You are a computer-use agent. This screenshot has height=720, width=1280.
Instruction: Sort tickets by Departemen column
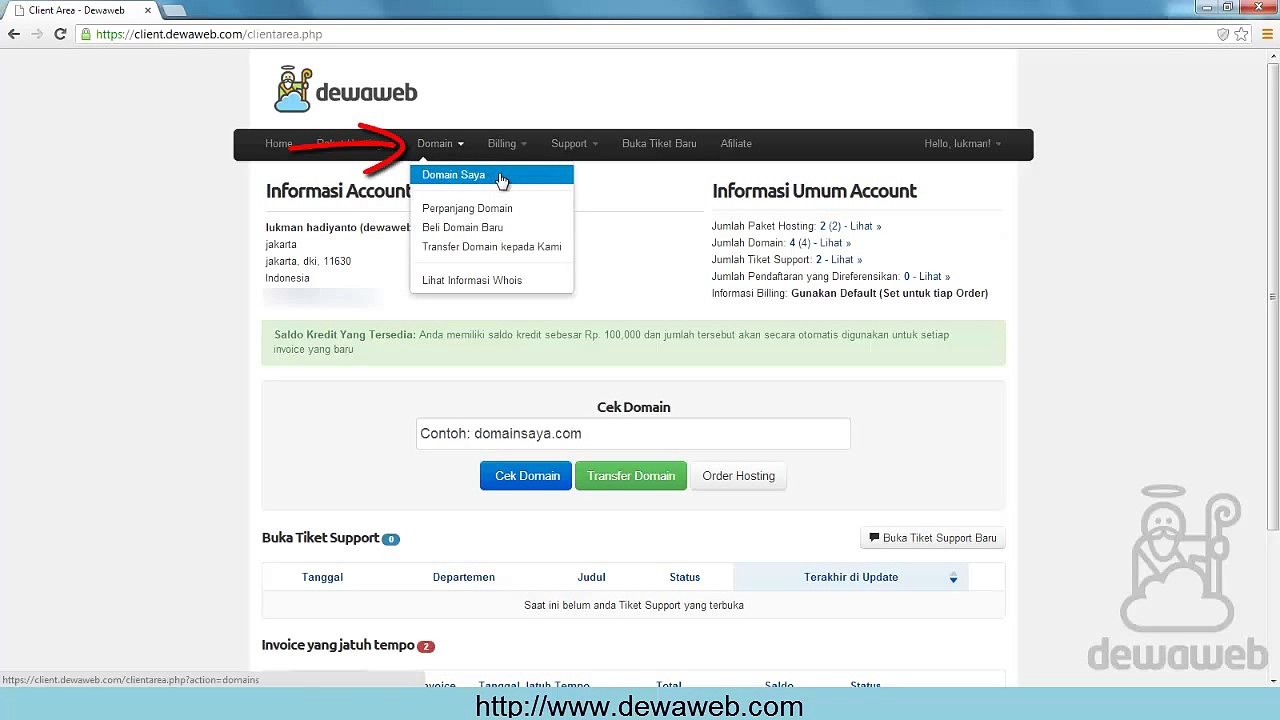[464, 577]
